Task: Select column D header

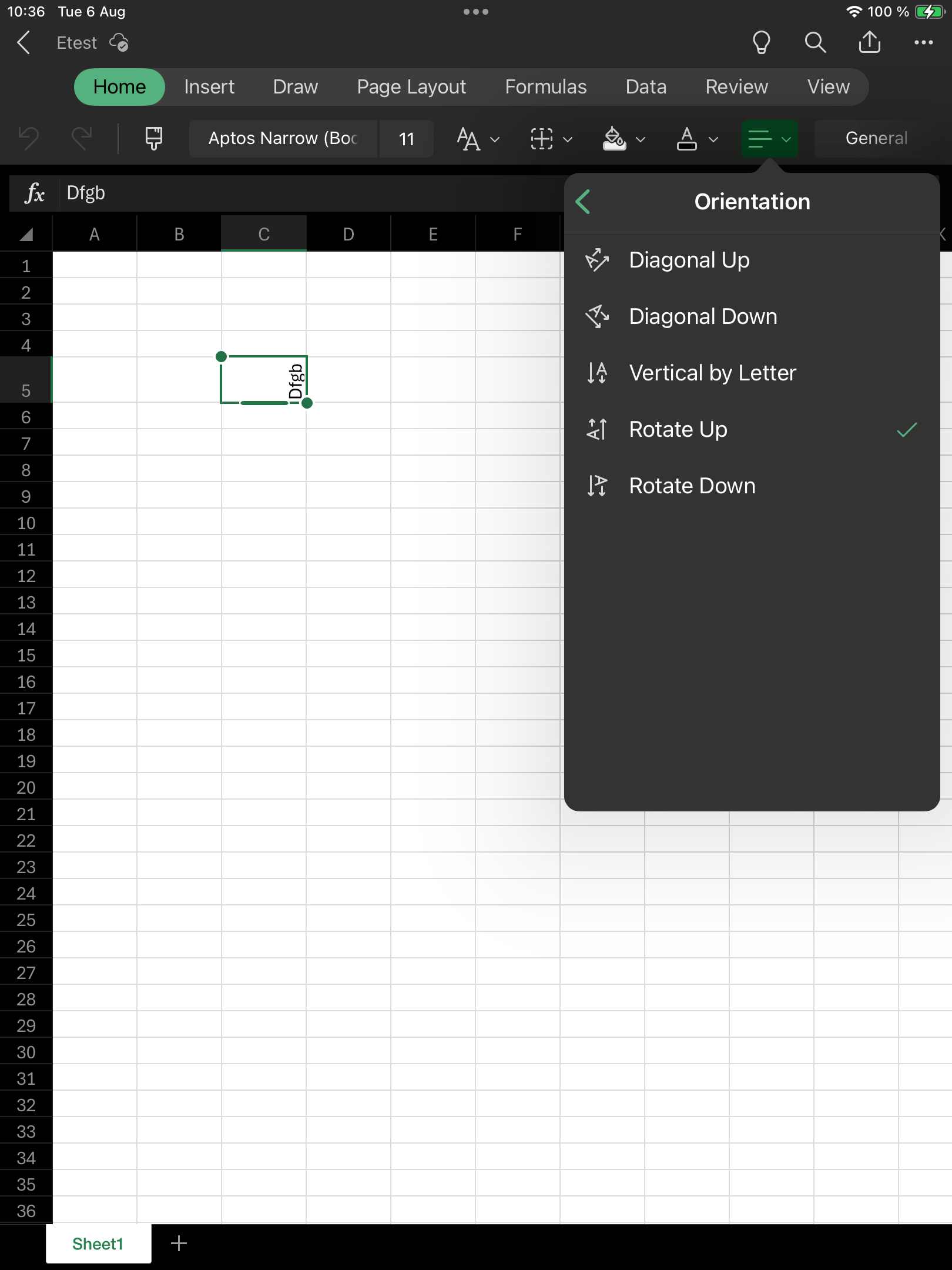Action: (348, 234)
